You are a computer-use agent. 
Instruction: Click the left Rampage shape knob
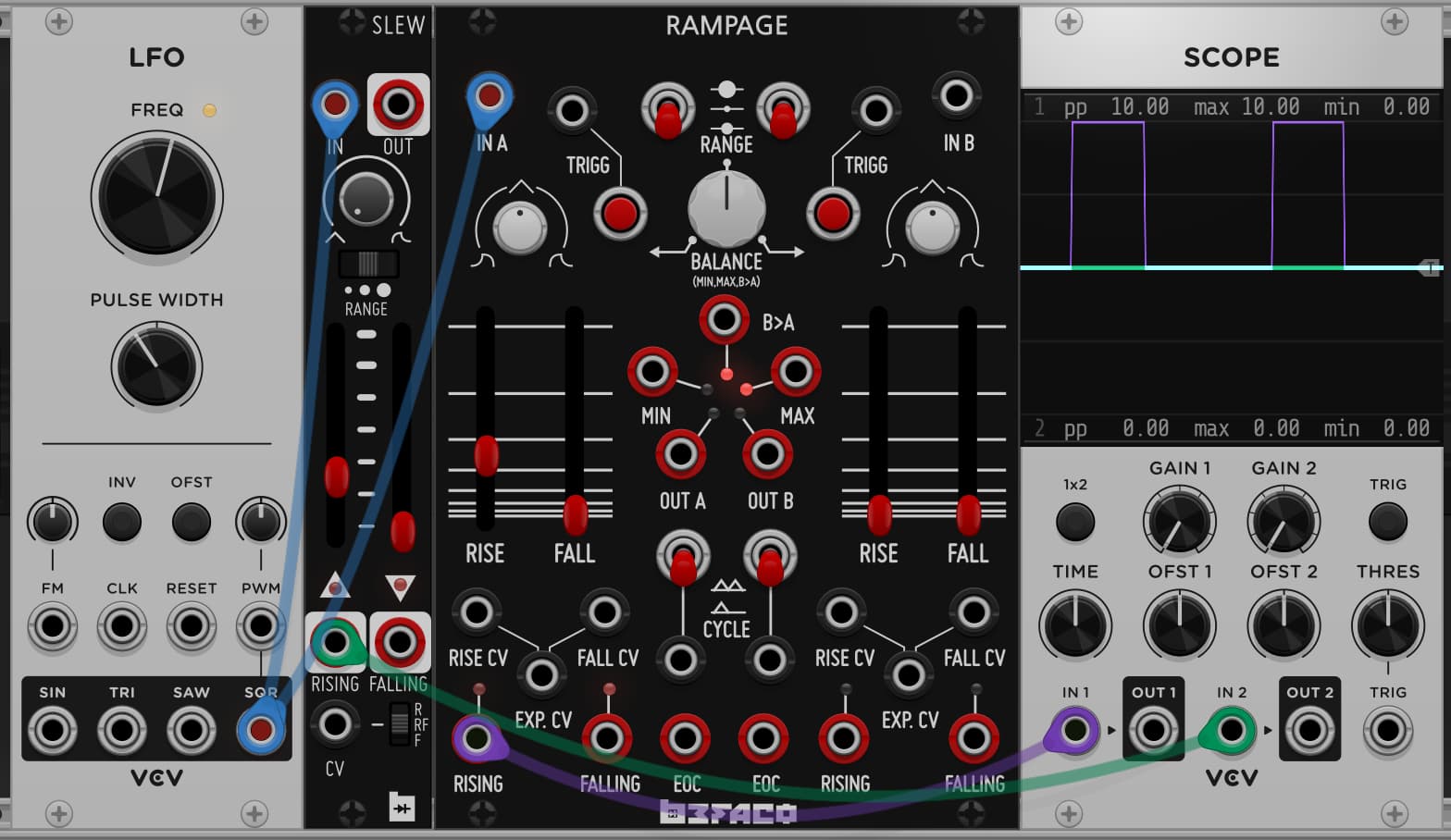[520, 229]
